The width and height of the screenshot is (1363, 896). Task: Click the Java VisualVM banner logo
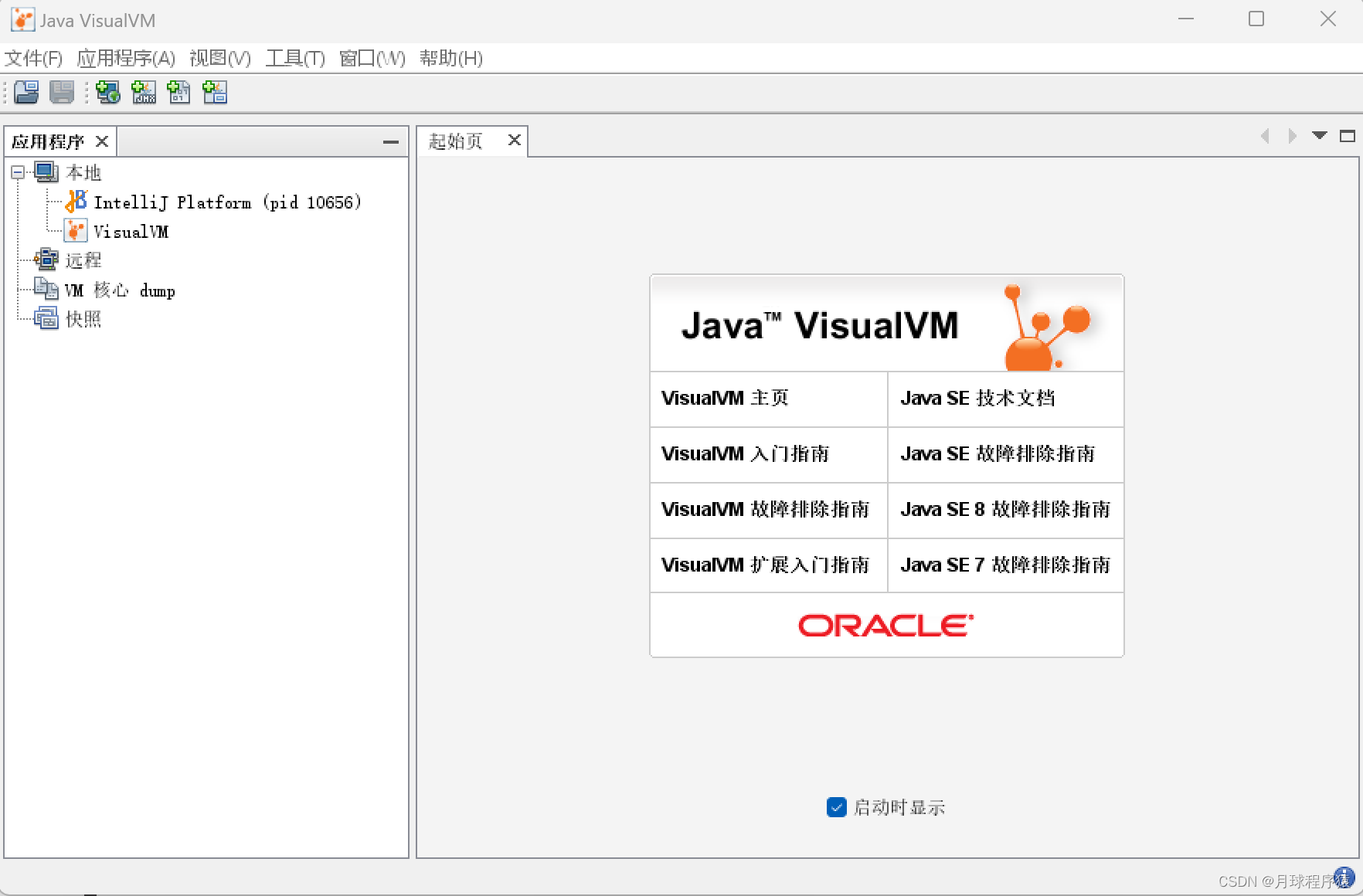(x=887, y=324)
